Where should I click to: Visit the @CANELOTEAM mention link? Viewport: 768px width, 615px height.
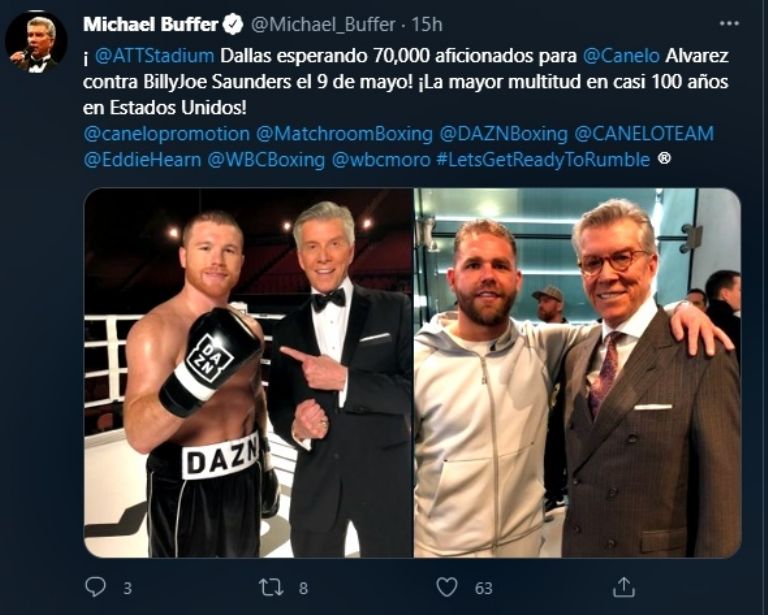644,134
